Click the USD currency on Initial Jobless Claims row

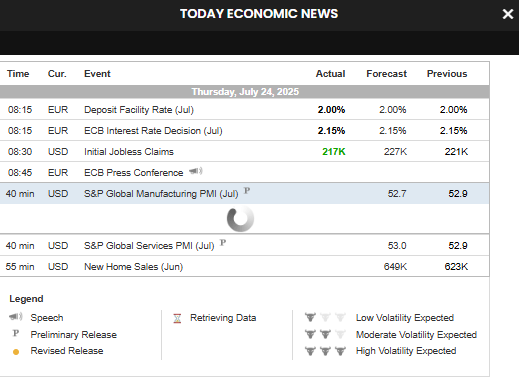(x=58, y=152)
